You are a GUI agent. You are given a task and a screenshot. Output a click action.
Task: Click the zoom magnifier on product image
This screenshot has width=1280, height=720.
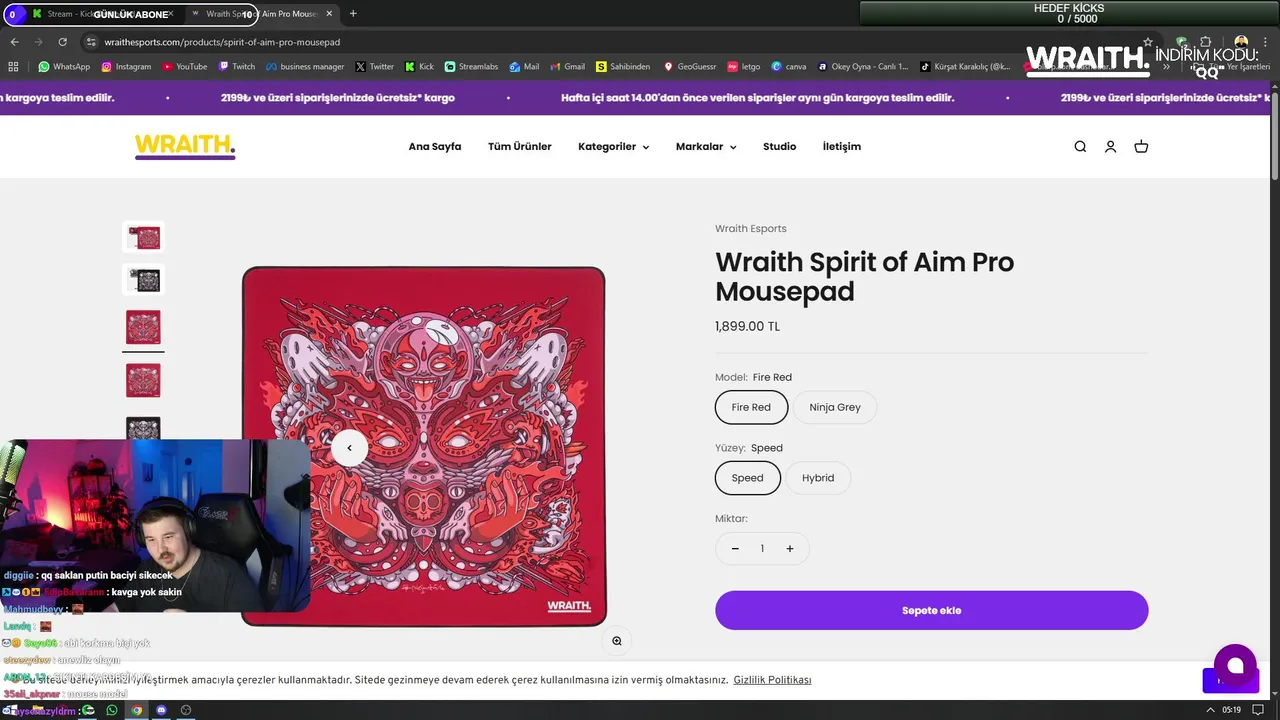click(617, 641)
